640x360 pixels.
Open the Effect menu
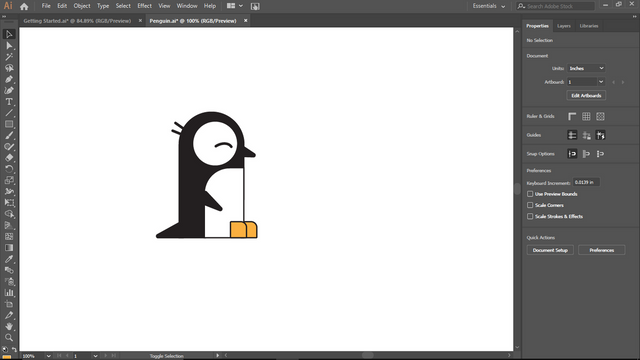144,6
